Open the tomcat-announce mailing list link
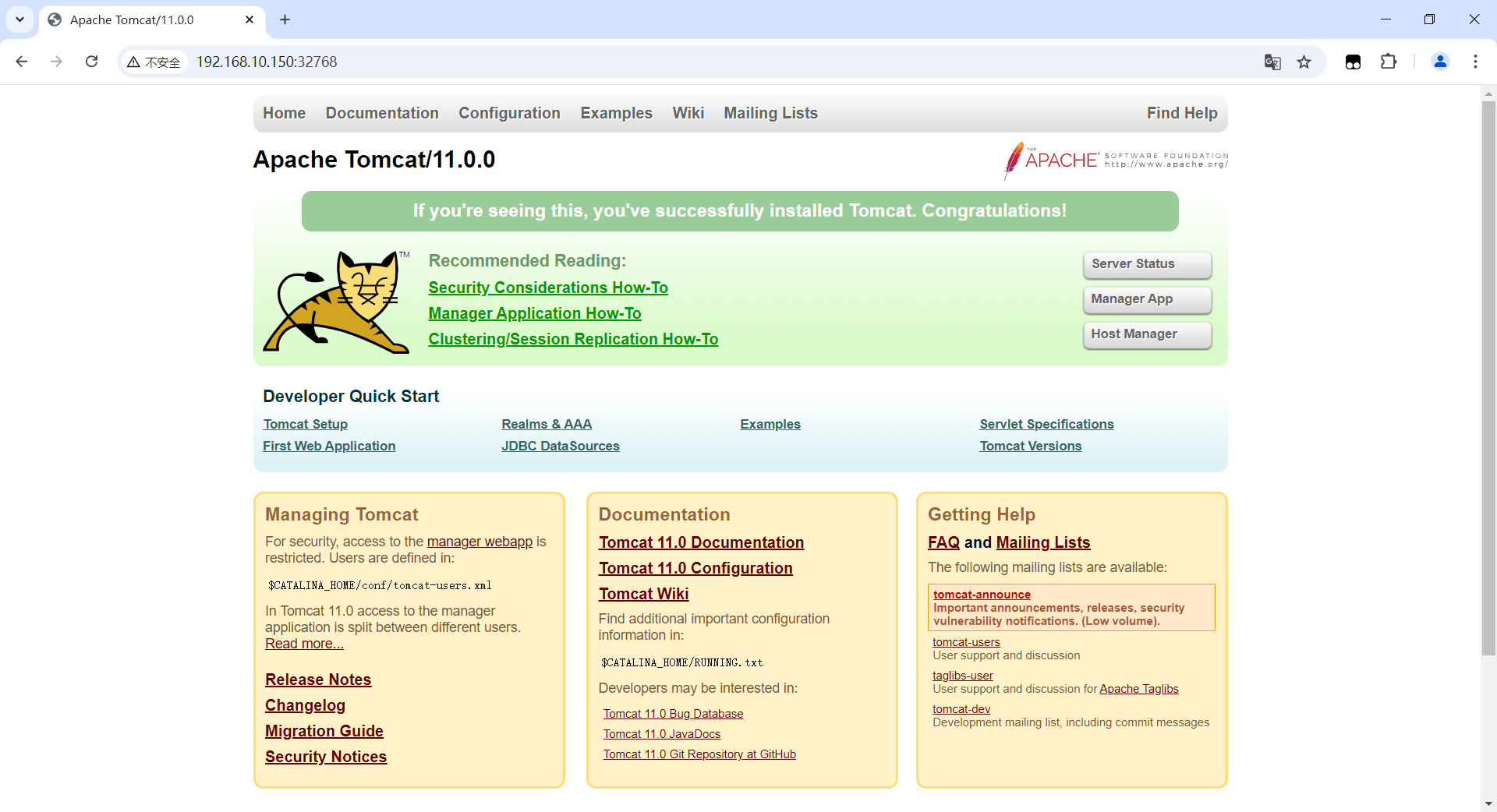1497x812 pixels. click(x=982, y=595)
